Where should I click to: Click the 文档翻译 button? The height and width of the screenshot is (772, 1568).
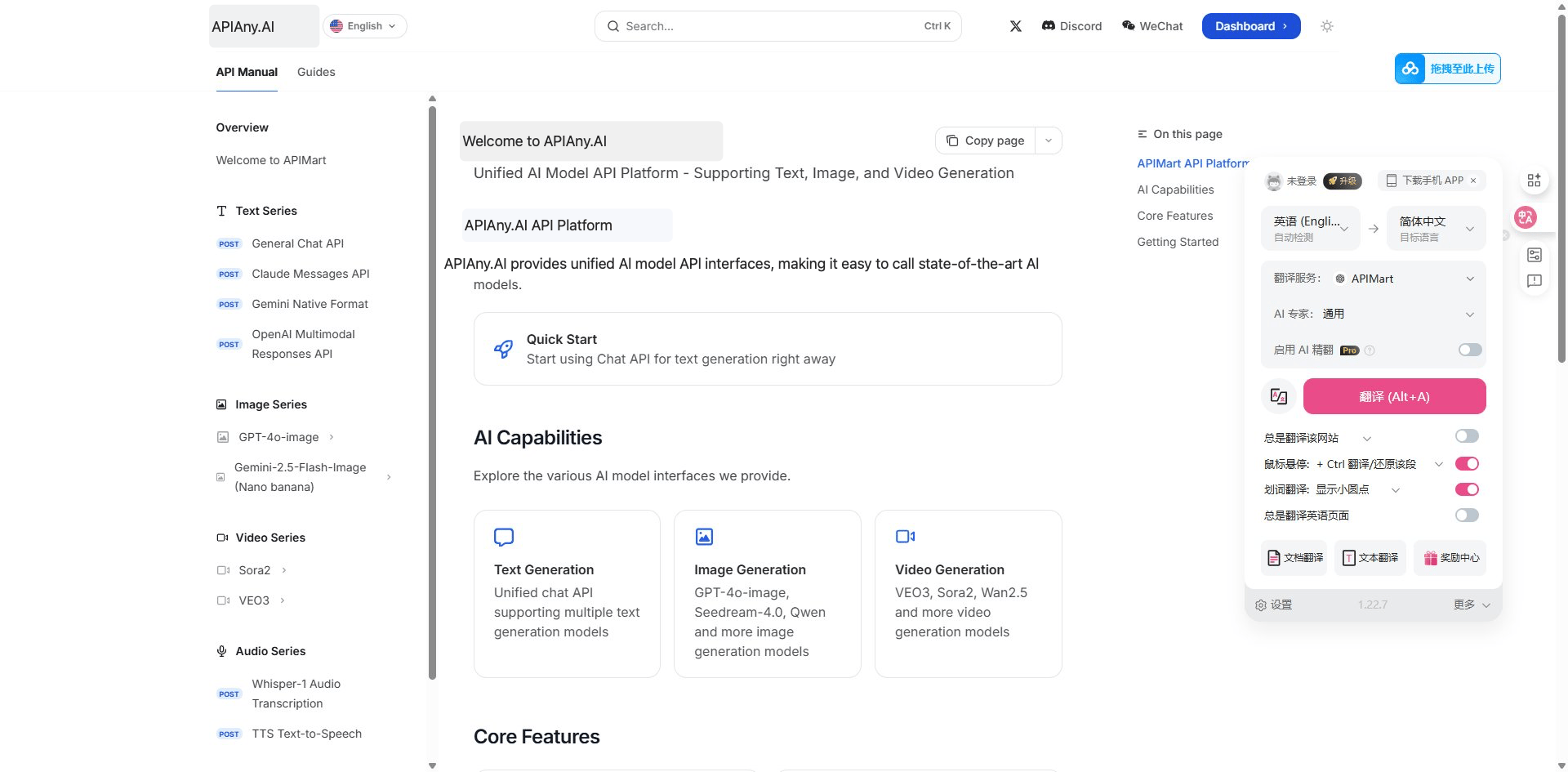[x=1294, y=558]
